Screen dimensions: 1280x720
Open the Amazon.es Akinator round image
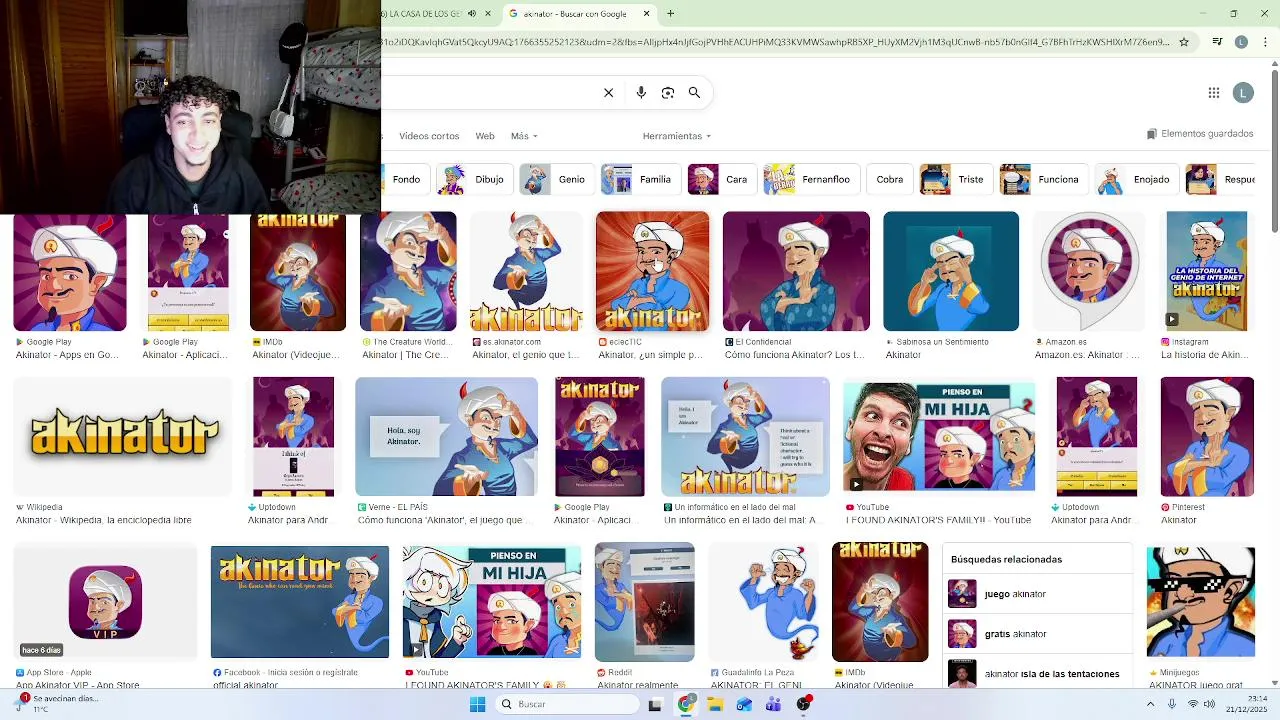pyautogui.click(x=1088, y=271)
